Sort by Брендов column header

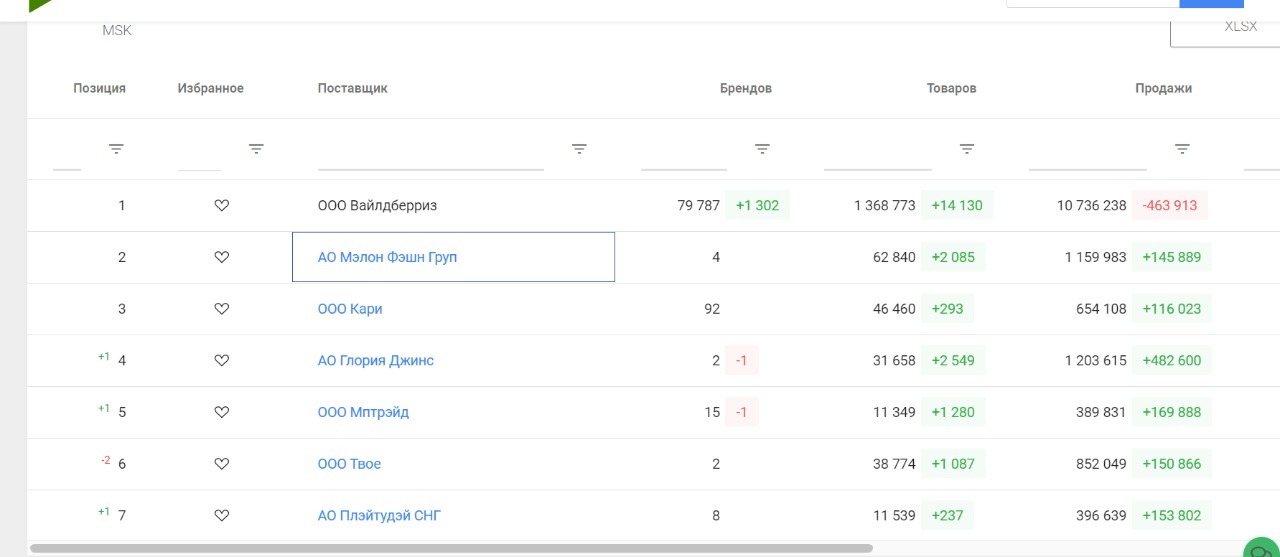pyautogui.click(x=745, y=88)
